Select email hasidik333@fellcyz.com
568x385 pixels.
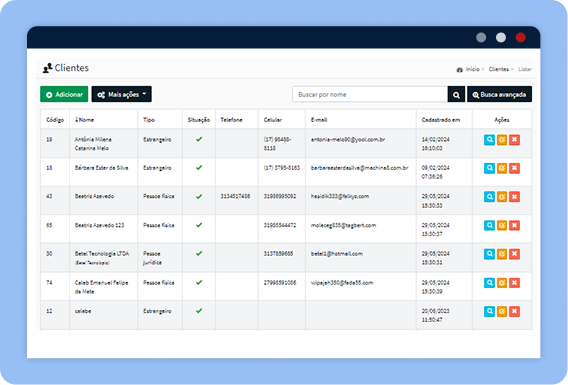coord(340,196)
